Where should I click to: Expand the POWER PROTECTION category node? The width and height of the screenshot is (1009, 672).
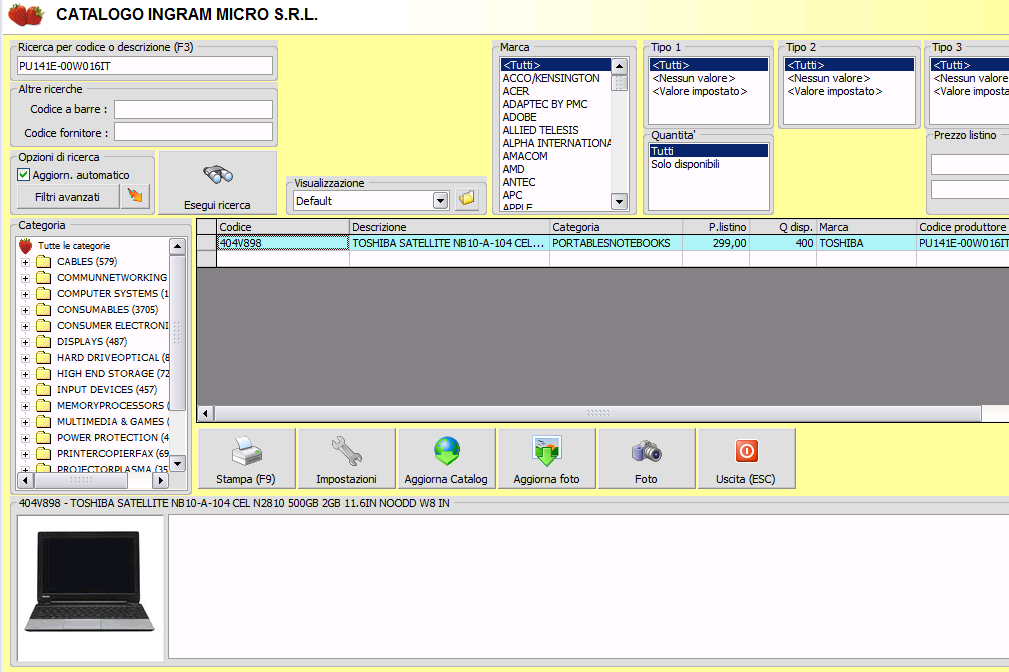[x=25, y=438]
